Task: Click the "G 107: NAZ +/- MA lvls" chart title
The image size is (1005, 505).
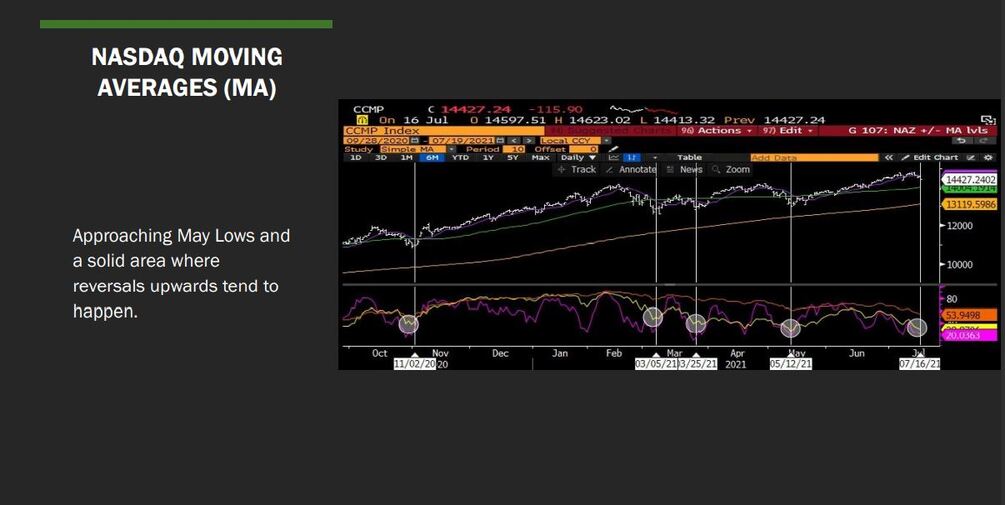Action: coord(918,130)
